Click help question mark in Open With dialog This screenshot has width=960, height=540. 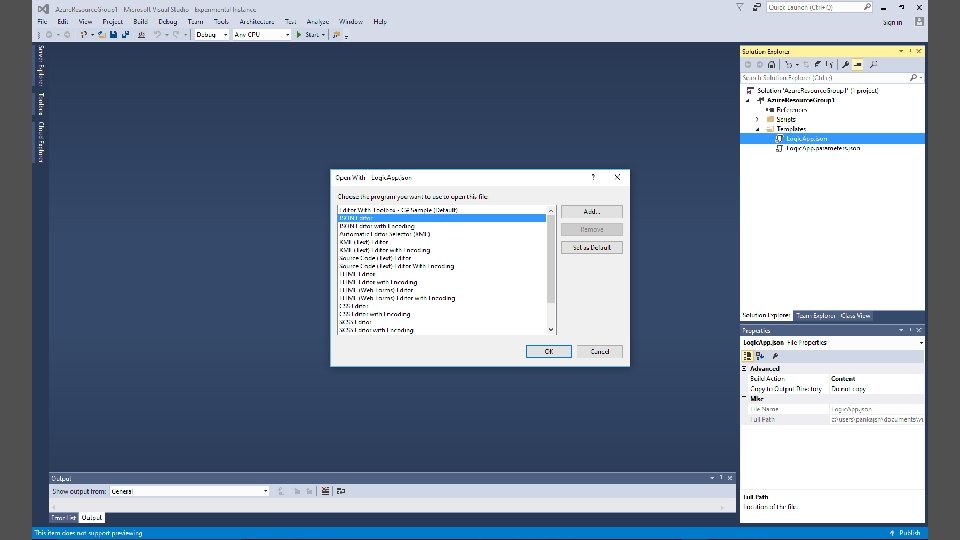pos(593,177)
